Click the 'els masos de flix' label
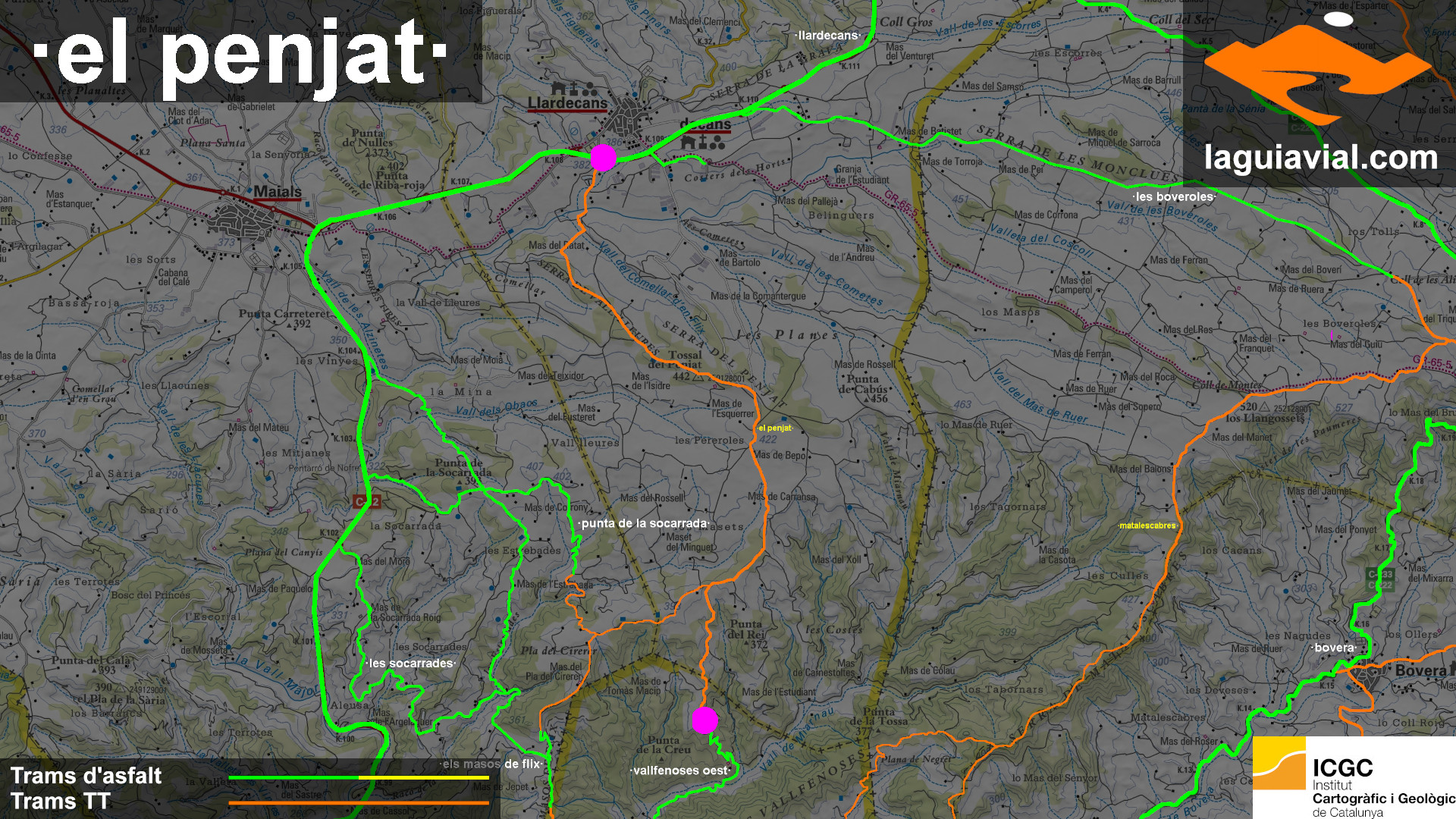The width and height of the screenshot is (1456, 819). coord(491,764)
